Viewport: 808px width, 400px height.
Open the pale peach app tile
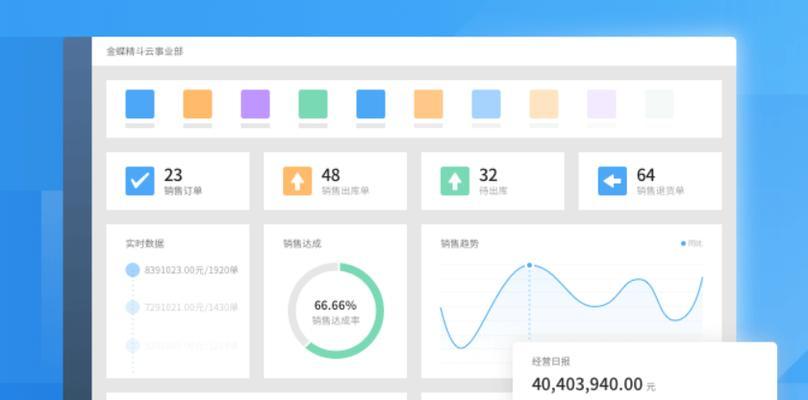tap(544, 104)
